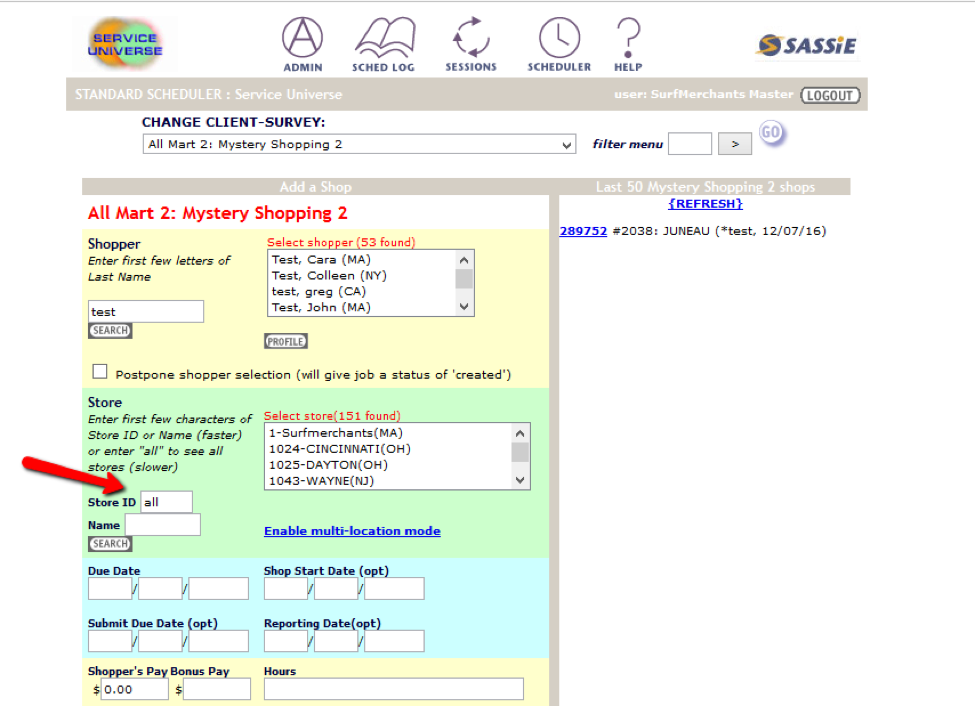The height and width of the screenshot is (706, 975).
Task: Select shopper Test, Colleen (NY)
Action: (x=329, y=276)
